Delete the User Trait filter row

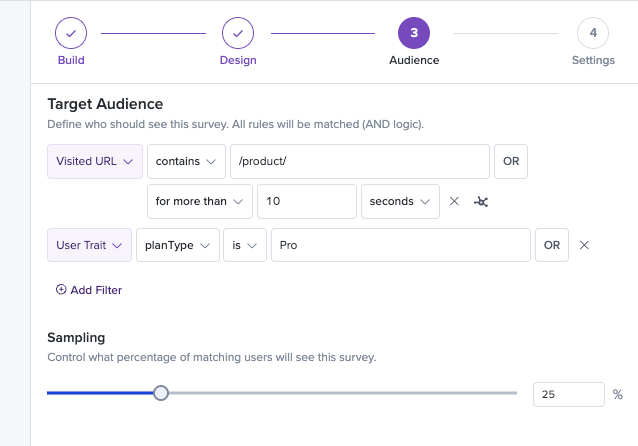[584, 245]
